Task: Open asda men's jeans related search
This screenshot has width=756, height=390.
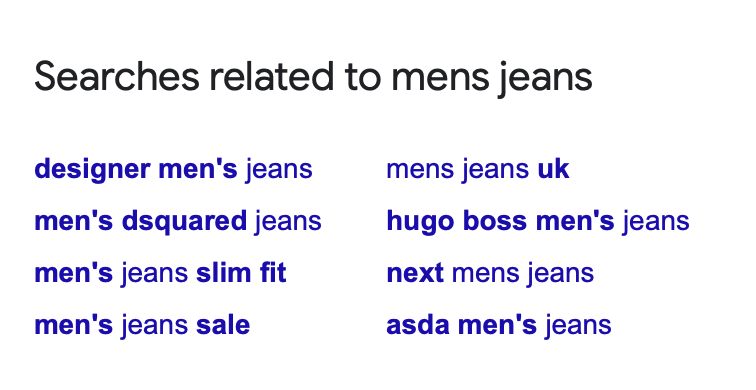Action: click(x=499, y=325)
